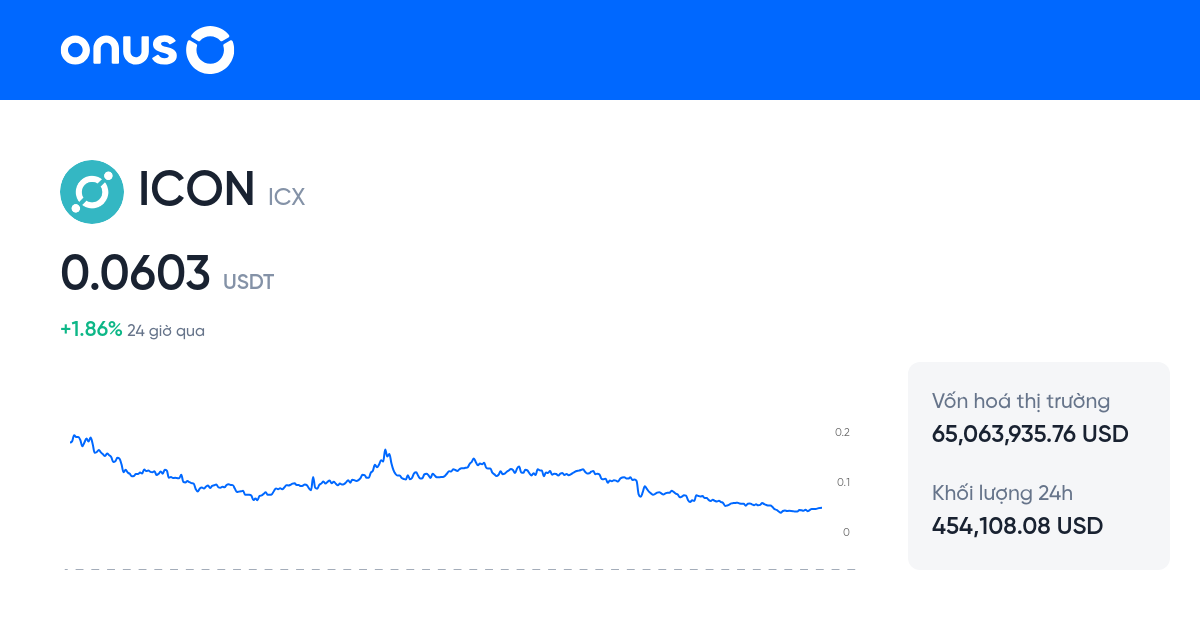The image size is (1200, 630).
Task: Click the blue ONUS header bar
Action: click(600, 50)
